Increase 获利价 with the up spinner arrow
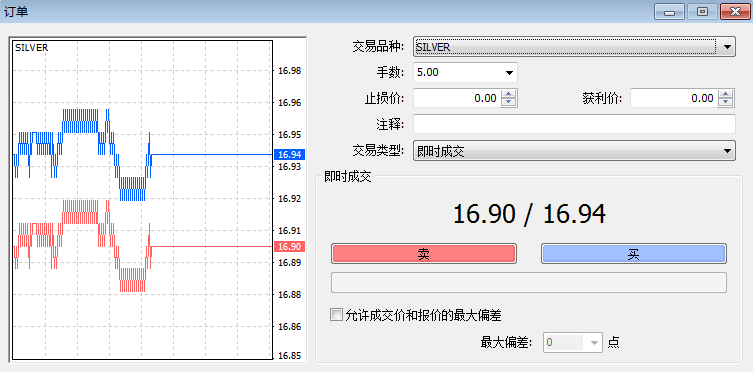753x372 pixels. point(726,94)
